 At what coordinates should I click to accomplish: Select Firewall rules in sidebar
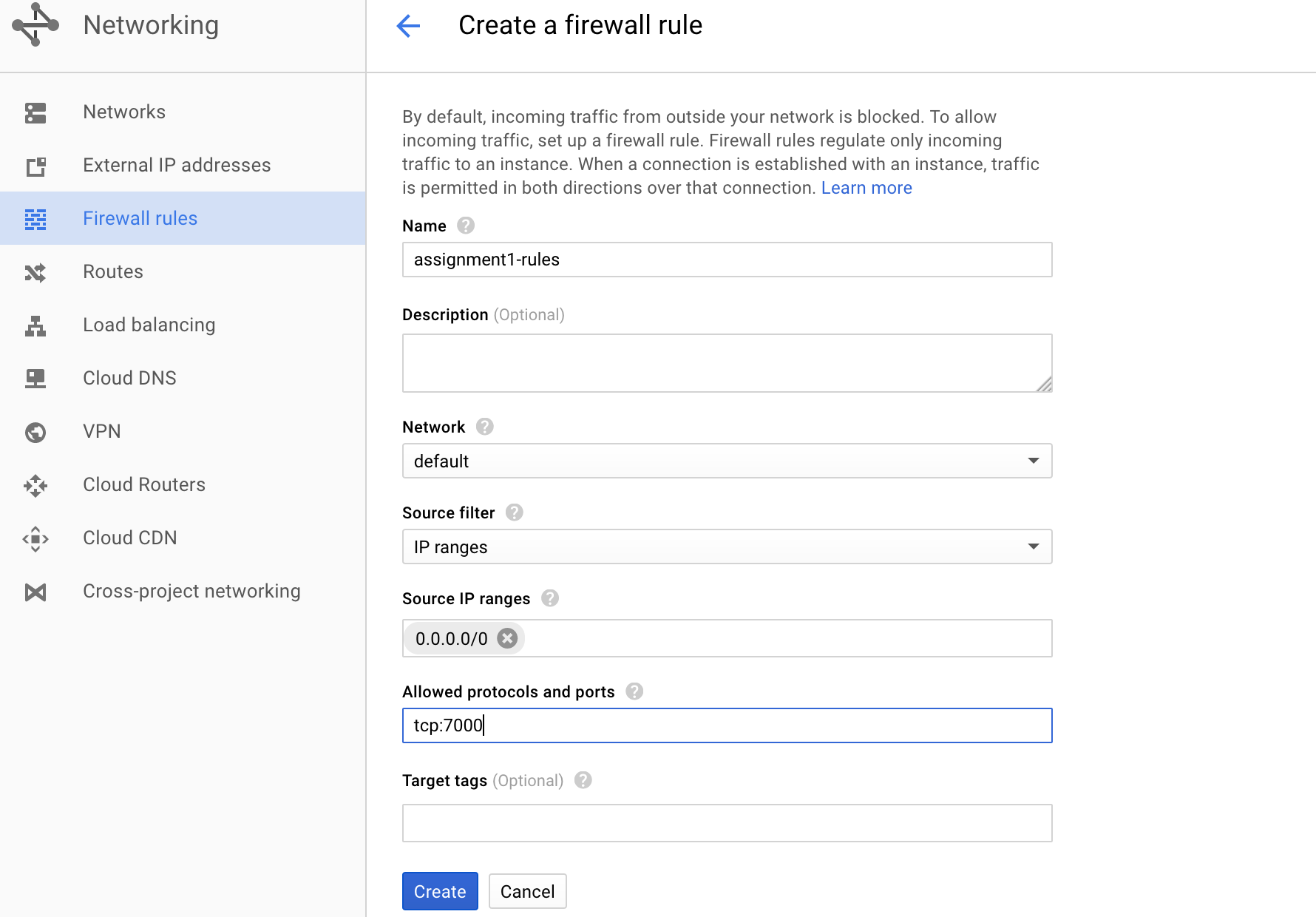[x=140, y=218]
